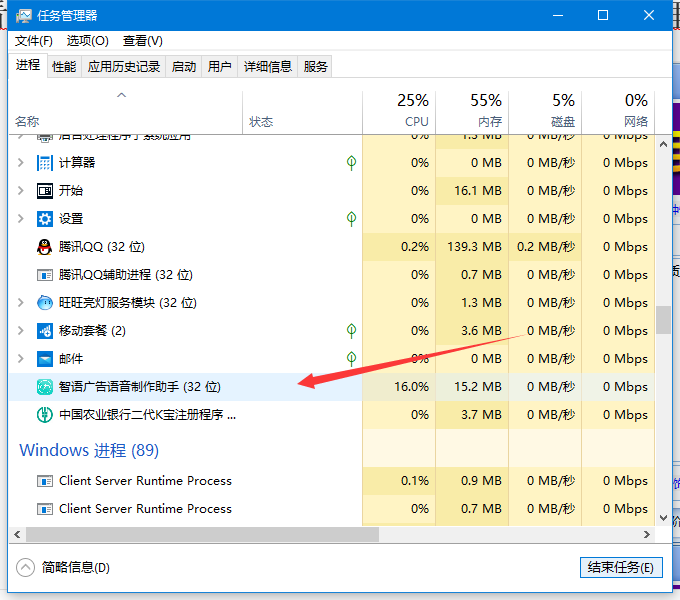
Task: Select the 腾讯QQ (32 位) process name
Action: point(102,247)
